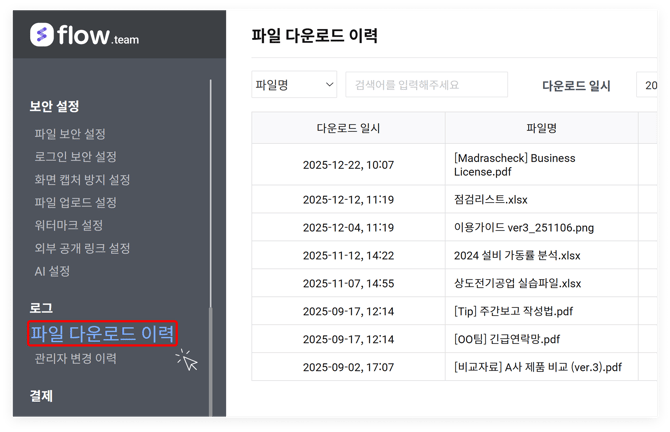Viewport: 670px width, 432px height.
Task: Click the flow.team logo icon
Action: coord(42,35)
